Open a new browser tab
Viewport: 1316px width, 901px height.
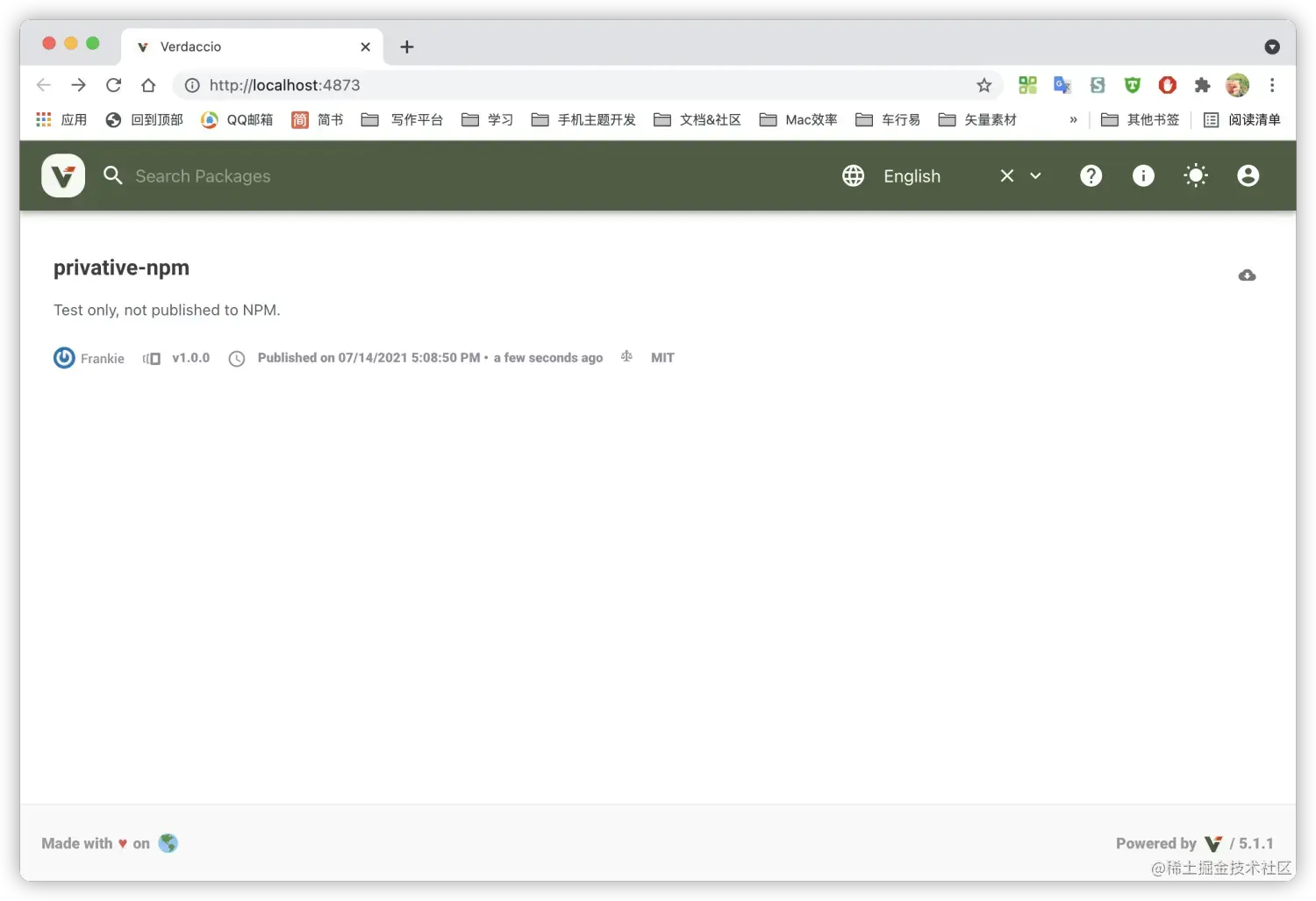point(407,46)
